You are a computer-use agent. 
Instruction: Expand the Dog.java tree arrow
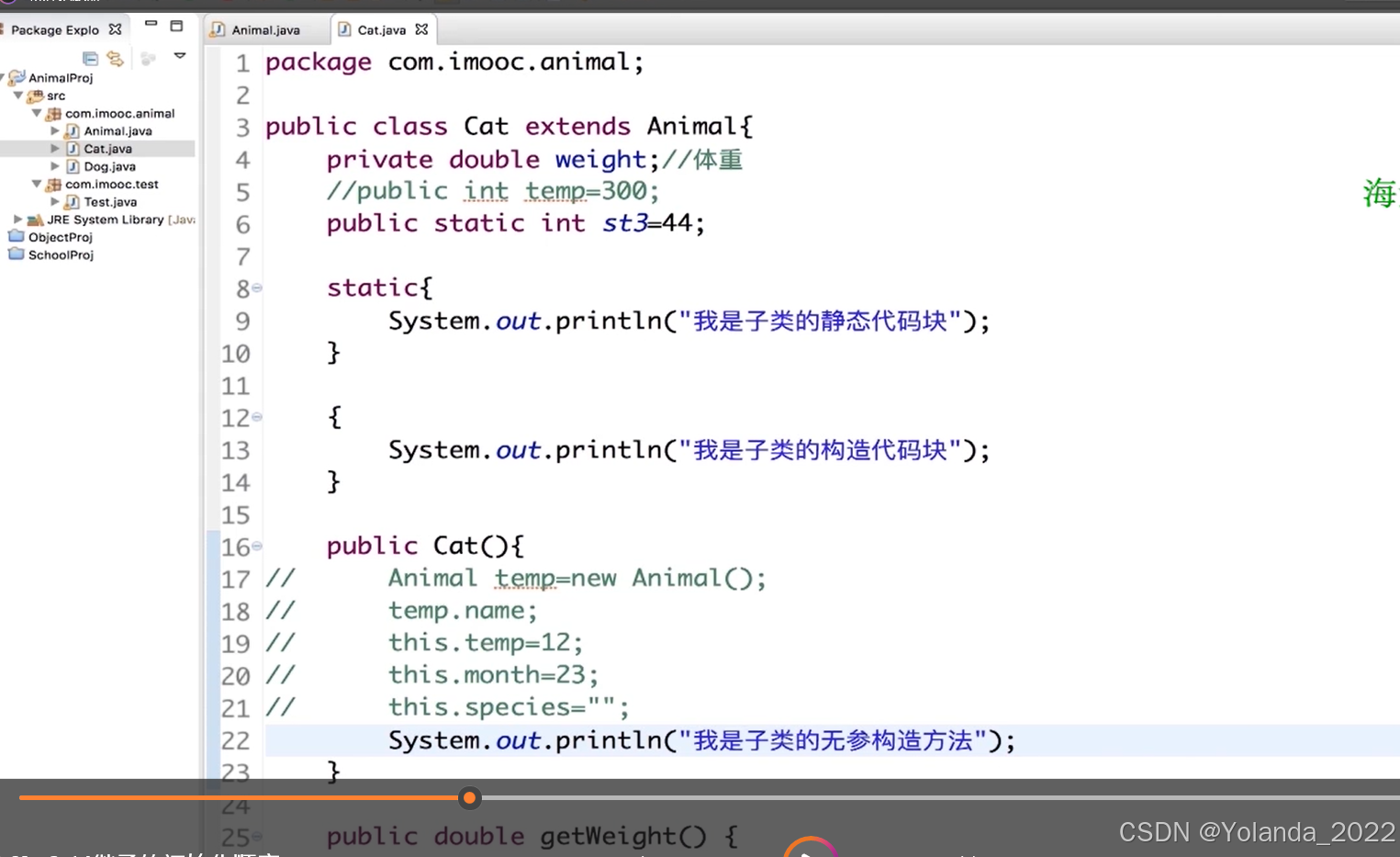click(x=54, y=166)
